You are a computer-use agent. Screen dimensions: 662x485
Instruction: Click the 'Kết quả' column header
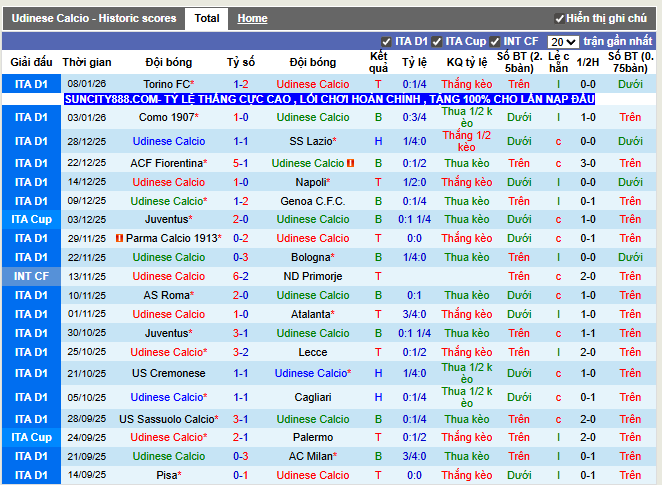[x=378, y=62]
